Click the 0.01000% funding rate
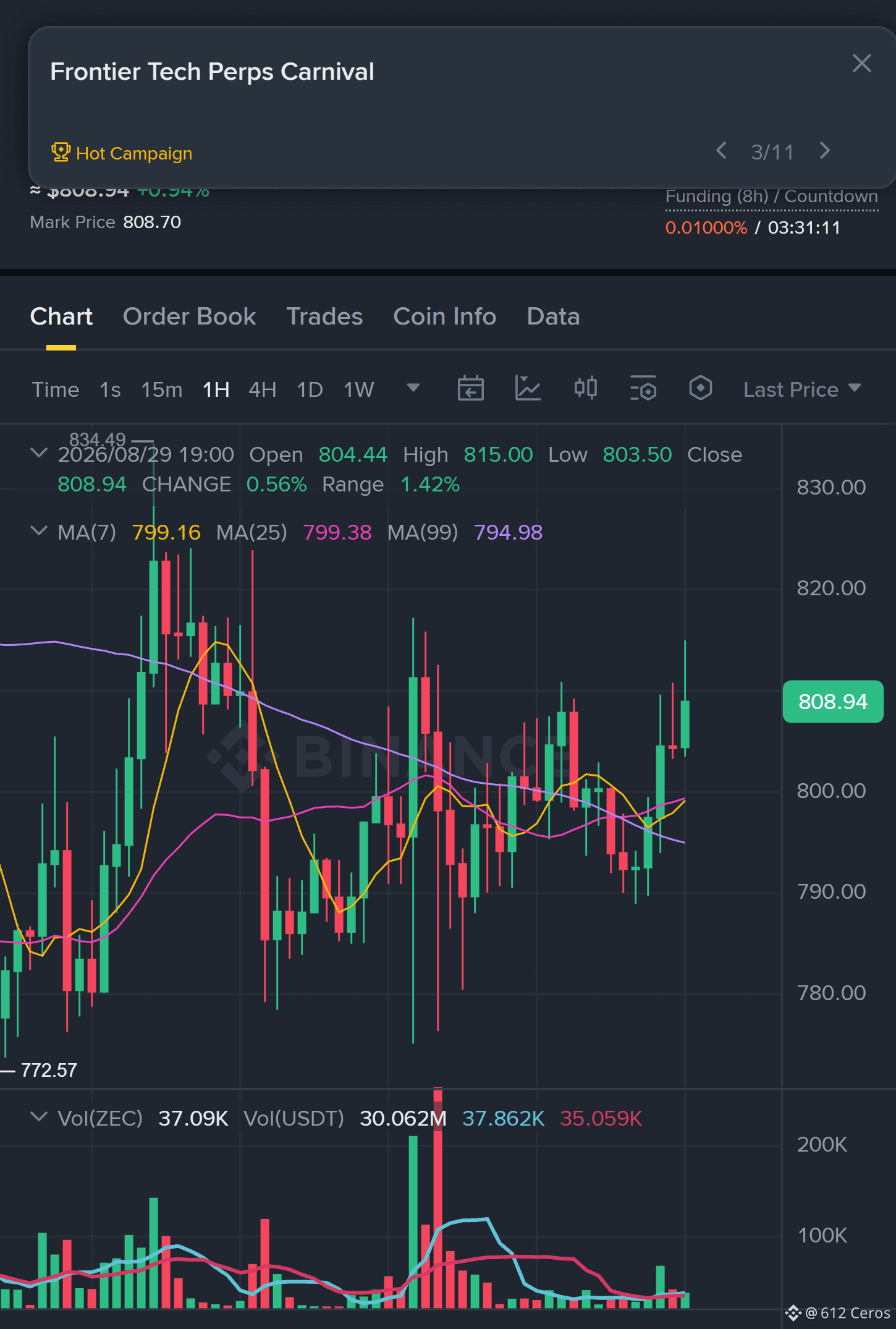896x1329 pixels. [x=706, y=227]
